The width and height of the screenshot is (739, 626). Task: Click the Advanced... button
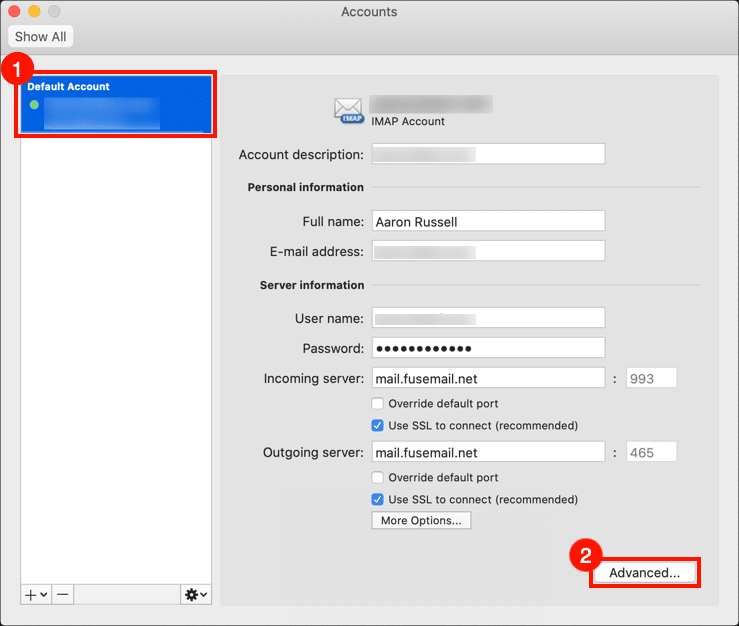pos(644,573)
